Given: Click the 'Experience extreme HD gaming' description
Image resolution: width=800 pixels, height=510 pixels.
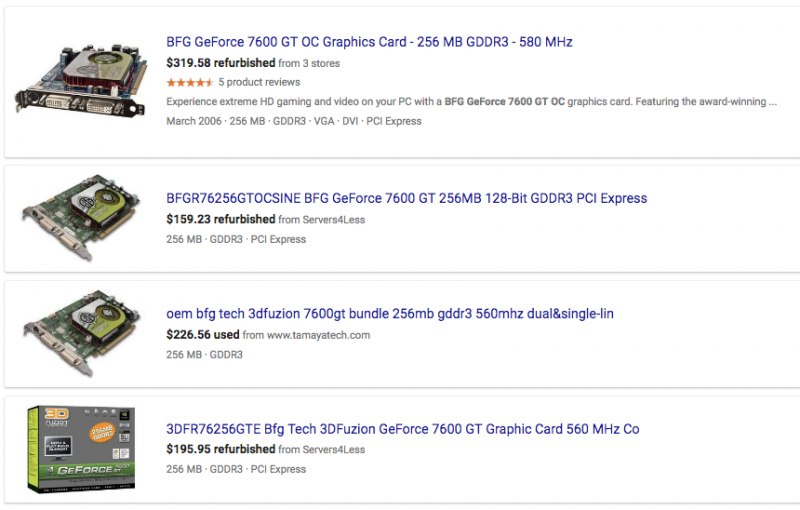Looking at the screenshot, I should coord(471,101).
